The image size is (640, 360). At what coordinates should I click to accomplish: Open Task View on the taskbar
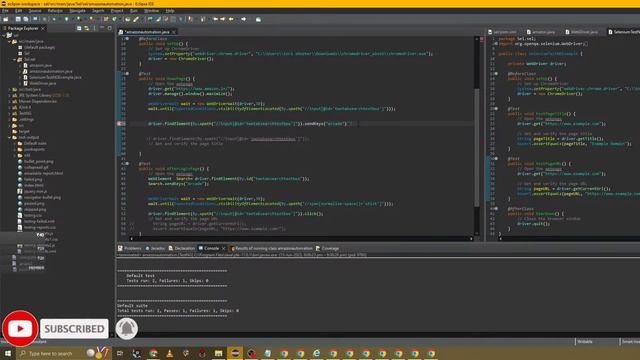coord(120,353)
